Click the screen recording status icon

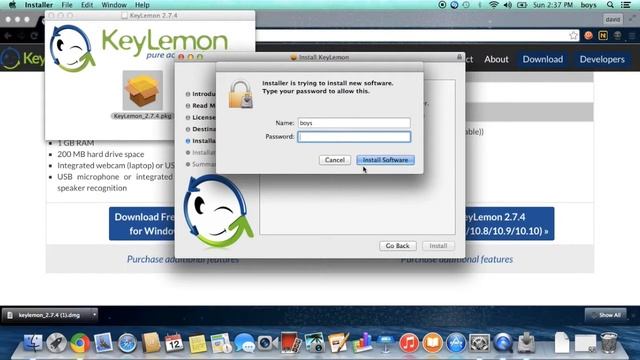click(442, 5)
